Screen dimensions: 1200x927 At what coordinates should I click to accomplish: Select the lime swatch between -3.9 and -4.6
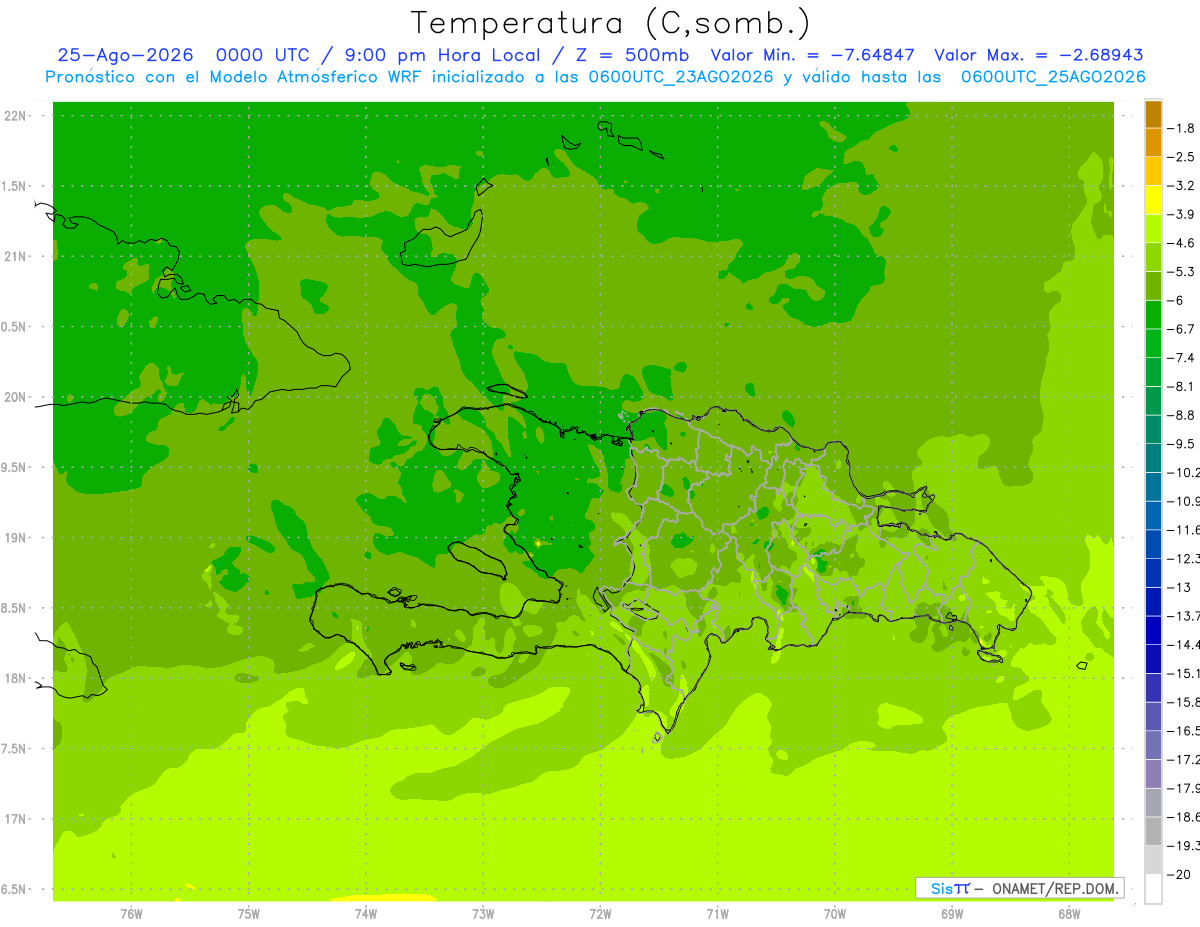tap(1153, 228)
